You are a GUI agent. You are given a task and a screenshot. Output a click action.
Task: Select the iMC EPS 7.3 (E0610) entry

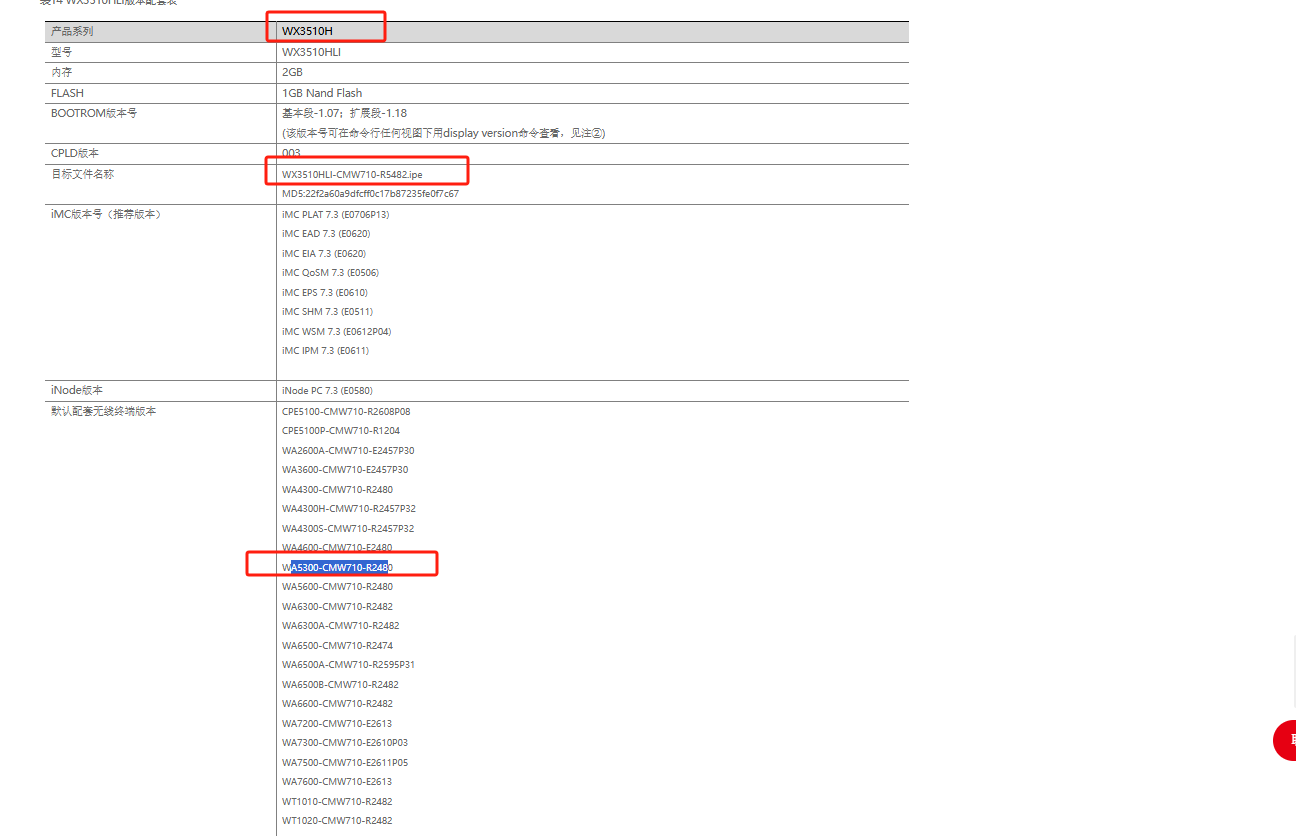tap(325, 293)
